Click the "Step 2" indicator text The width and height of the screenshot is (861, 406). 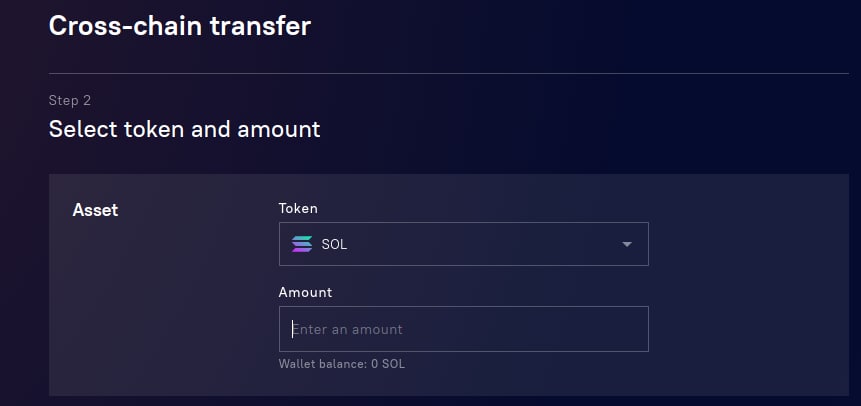pos(70,100)
